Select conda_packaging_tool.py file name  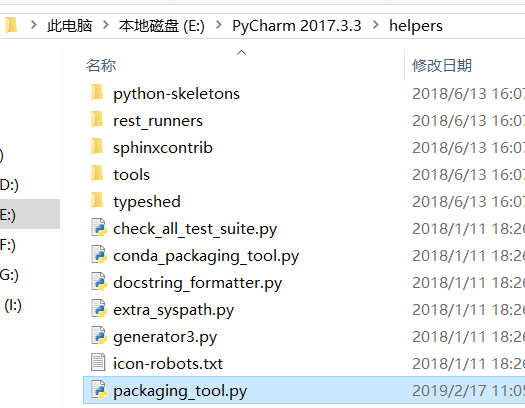206,256
